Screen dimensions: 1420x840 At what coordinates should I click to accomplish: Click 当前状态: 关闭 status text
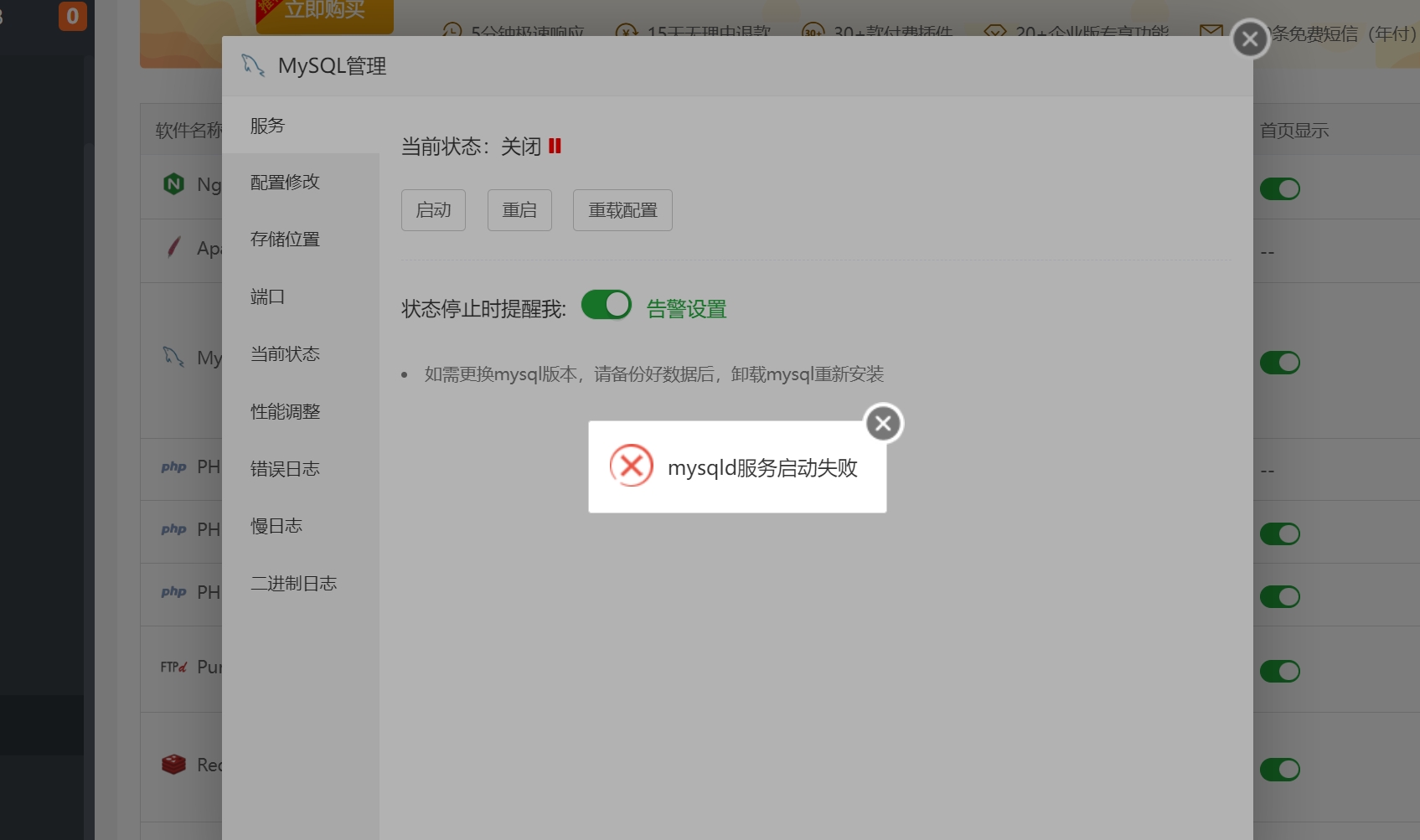(x=471, y=147)
